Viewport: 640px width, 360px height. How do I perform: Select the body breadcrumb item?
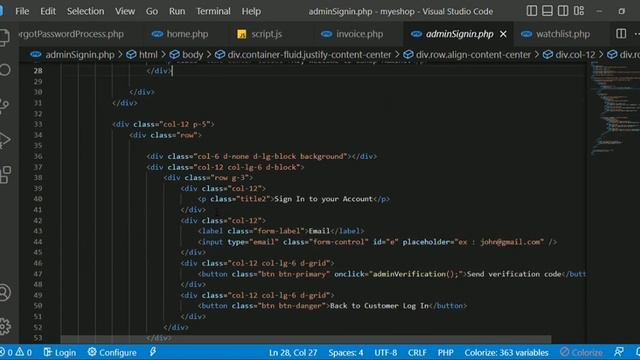(187, 54)
